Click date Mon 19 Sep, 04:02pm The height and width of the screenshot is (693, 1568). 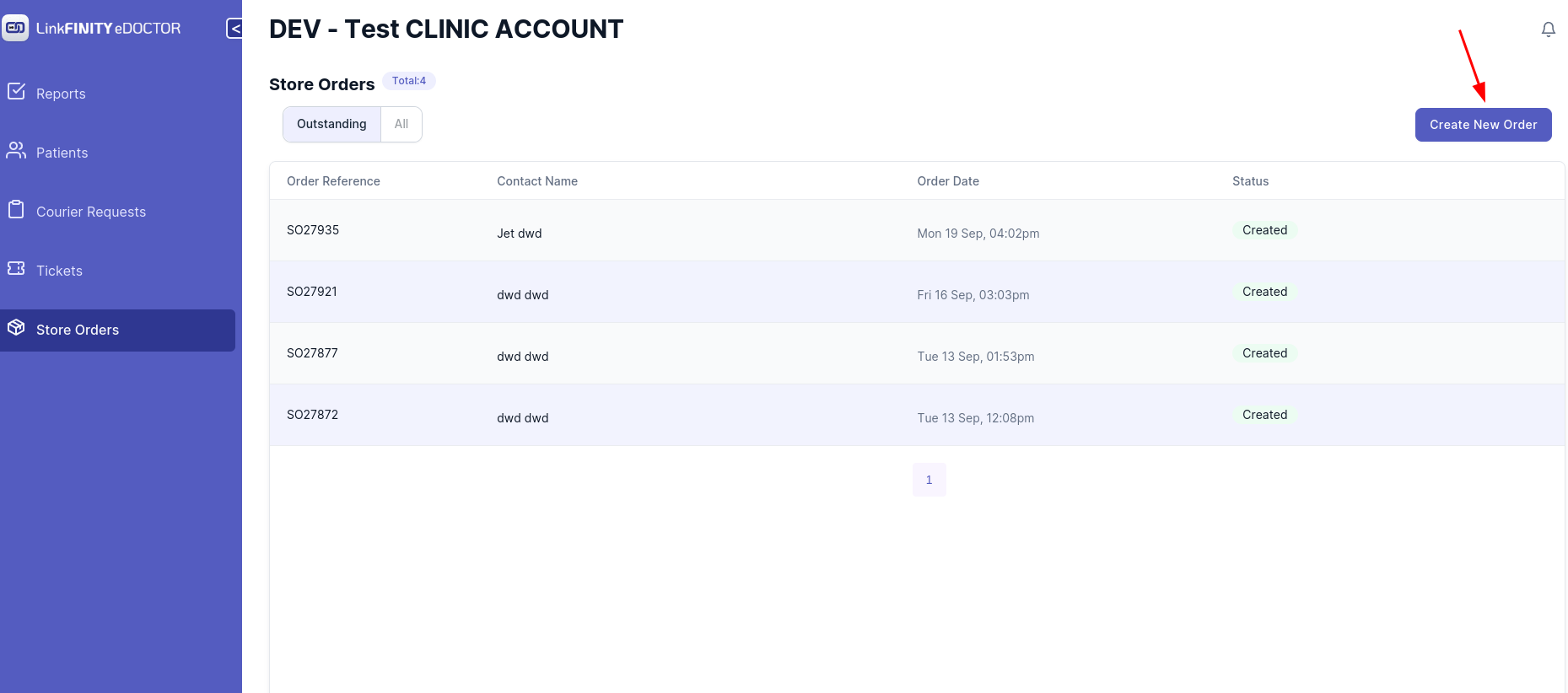(978, 234)
